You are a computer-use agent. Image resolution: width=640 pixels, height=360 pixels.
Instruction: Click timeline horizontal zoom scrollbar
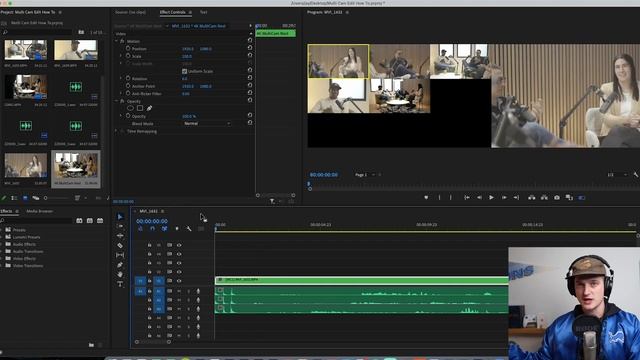pos(153,342)
